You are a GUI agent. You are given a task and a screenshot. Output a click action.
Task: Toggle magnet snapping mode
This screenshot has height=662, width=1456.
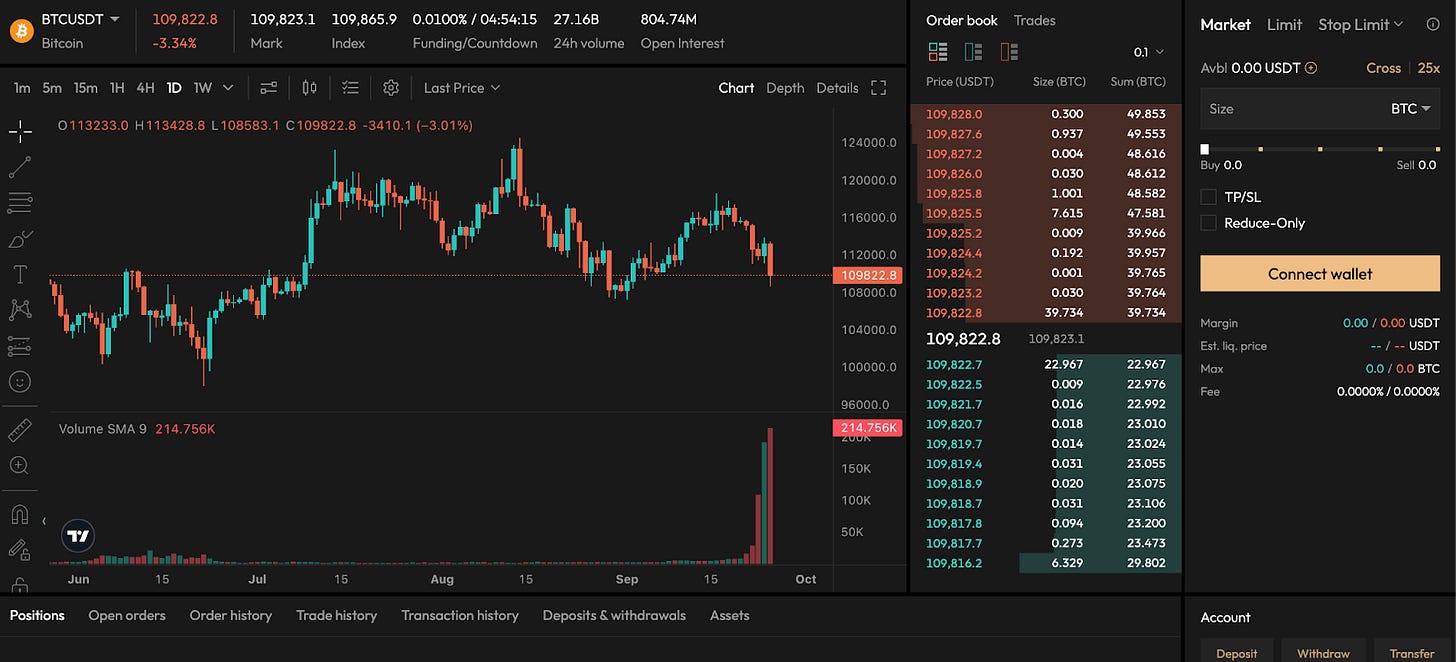(20, 514)
